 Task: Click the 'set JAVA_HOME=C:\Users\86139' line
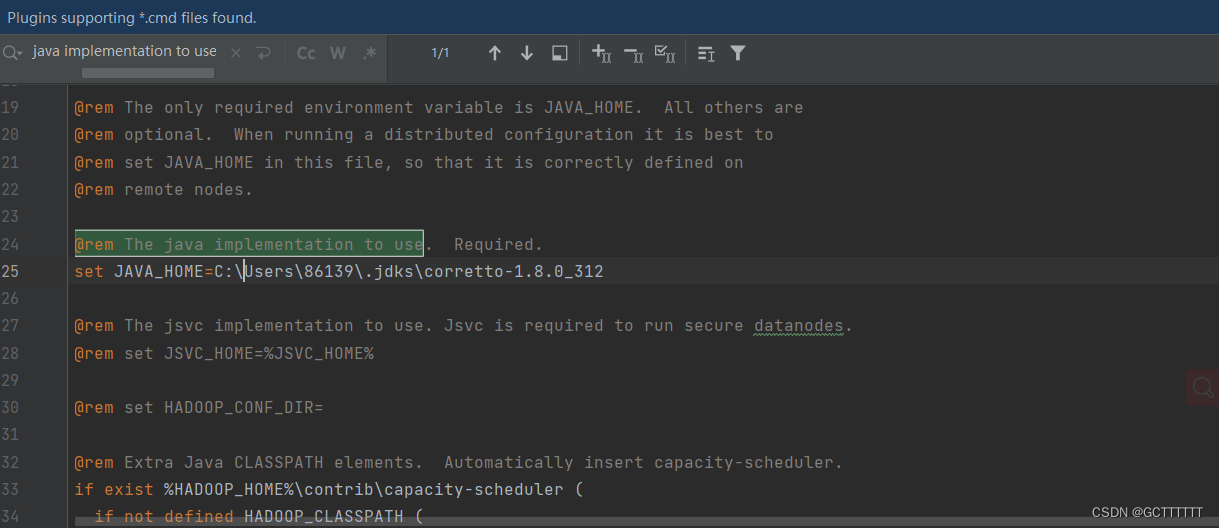[339, 271]
